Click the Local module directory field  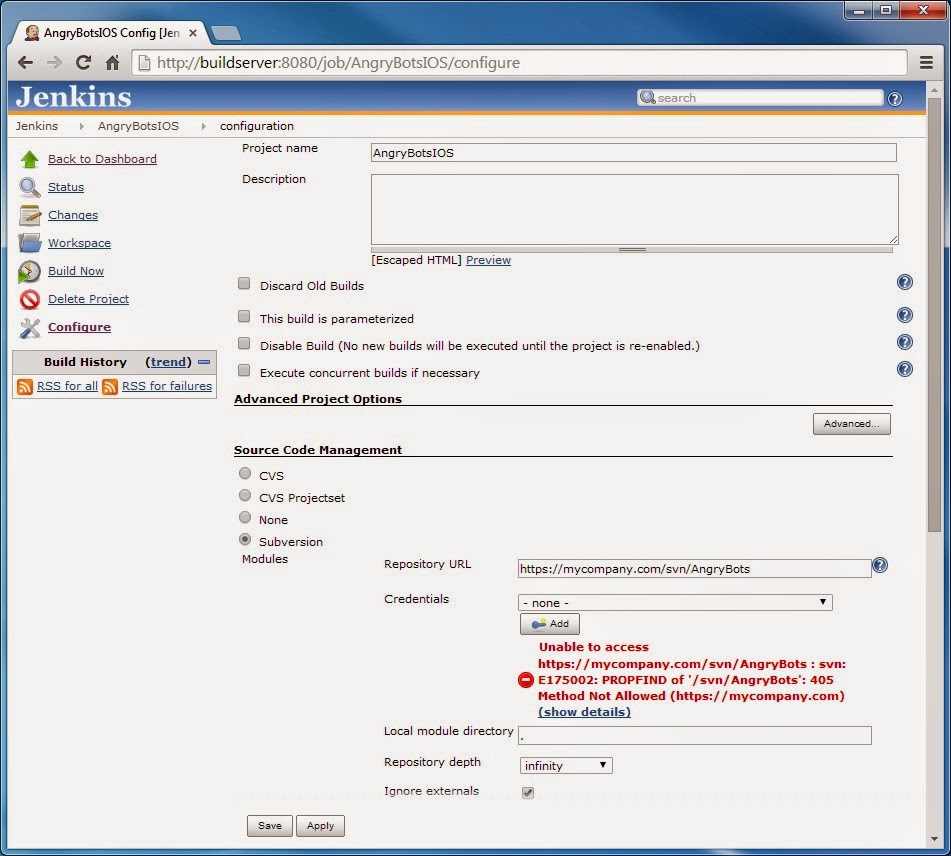(694, 735)
